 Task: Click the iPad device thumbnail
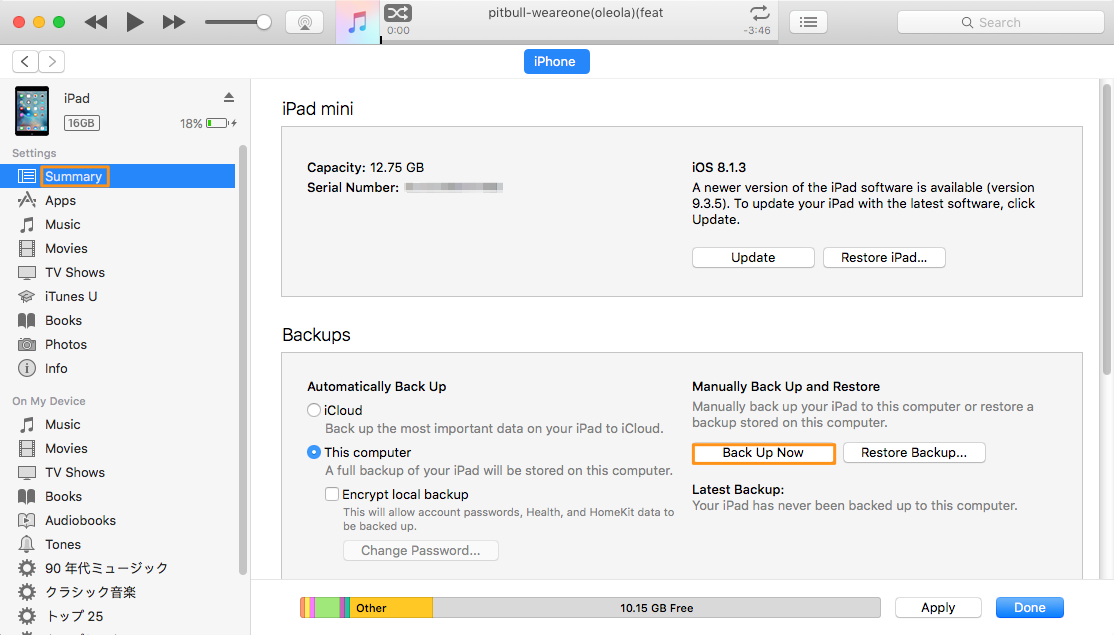32,111
